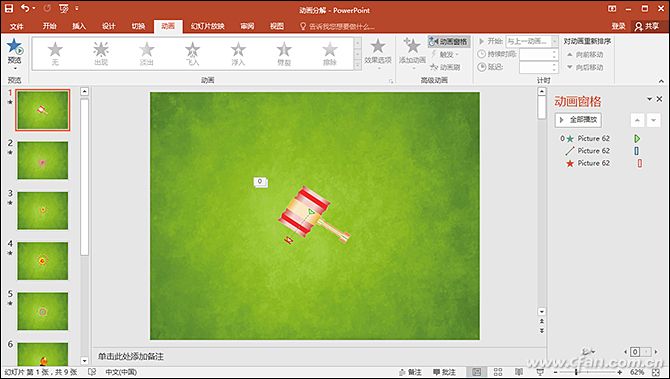The width and height of the screenshot is (670, 379).
Task: Select slide 5 thumbnail
Action: [43, 311]
